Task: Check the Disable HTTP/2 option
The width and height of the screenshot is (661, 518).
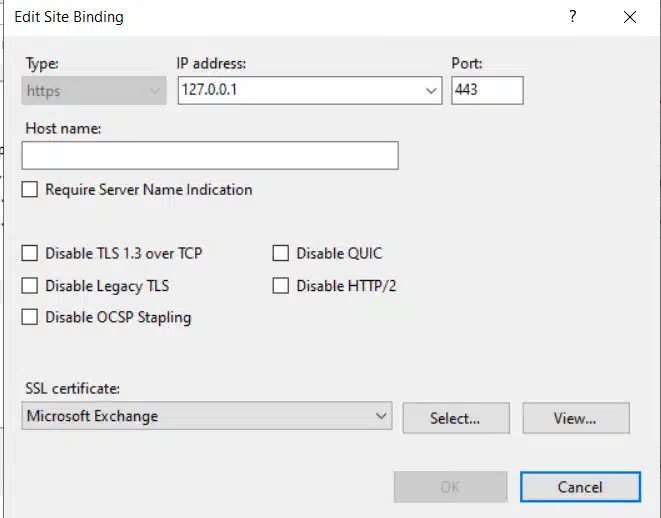Action: coord(281,286)
